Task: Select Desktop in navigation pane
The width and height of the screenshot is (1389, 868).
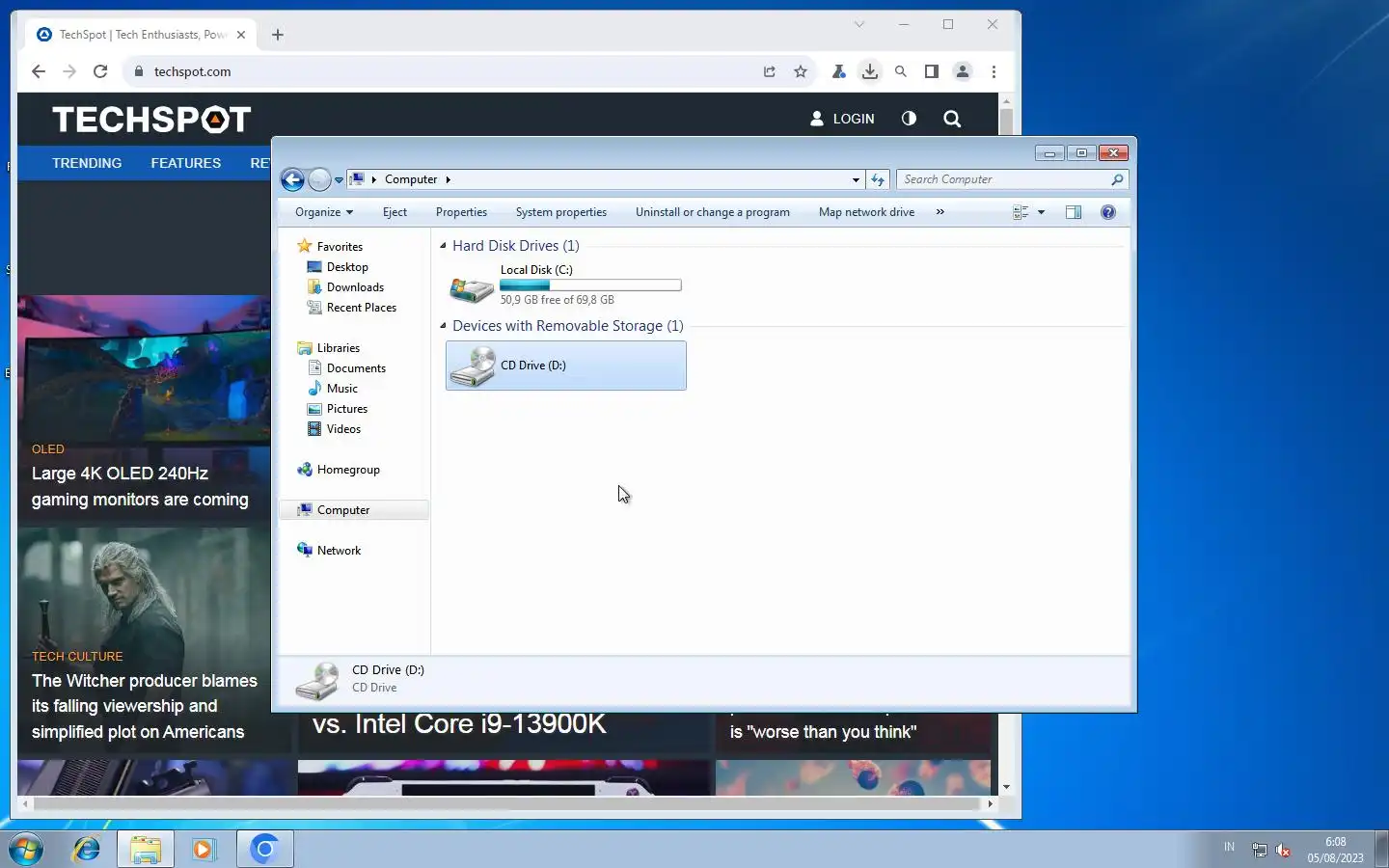Action: pos(347,267)
